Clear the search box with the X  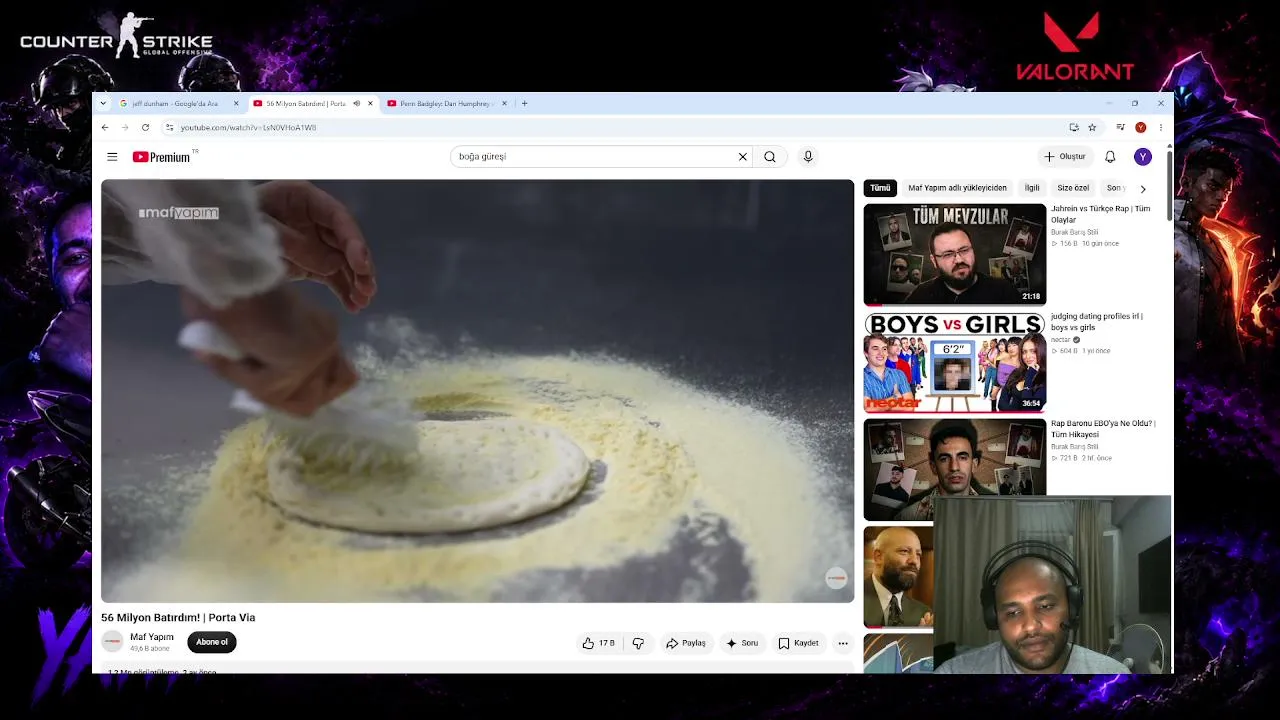tap(743, 157)
